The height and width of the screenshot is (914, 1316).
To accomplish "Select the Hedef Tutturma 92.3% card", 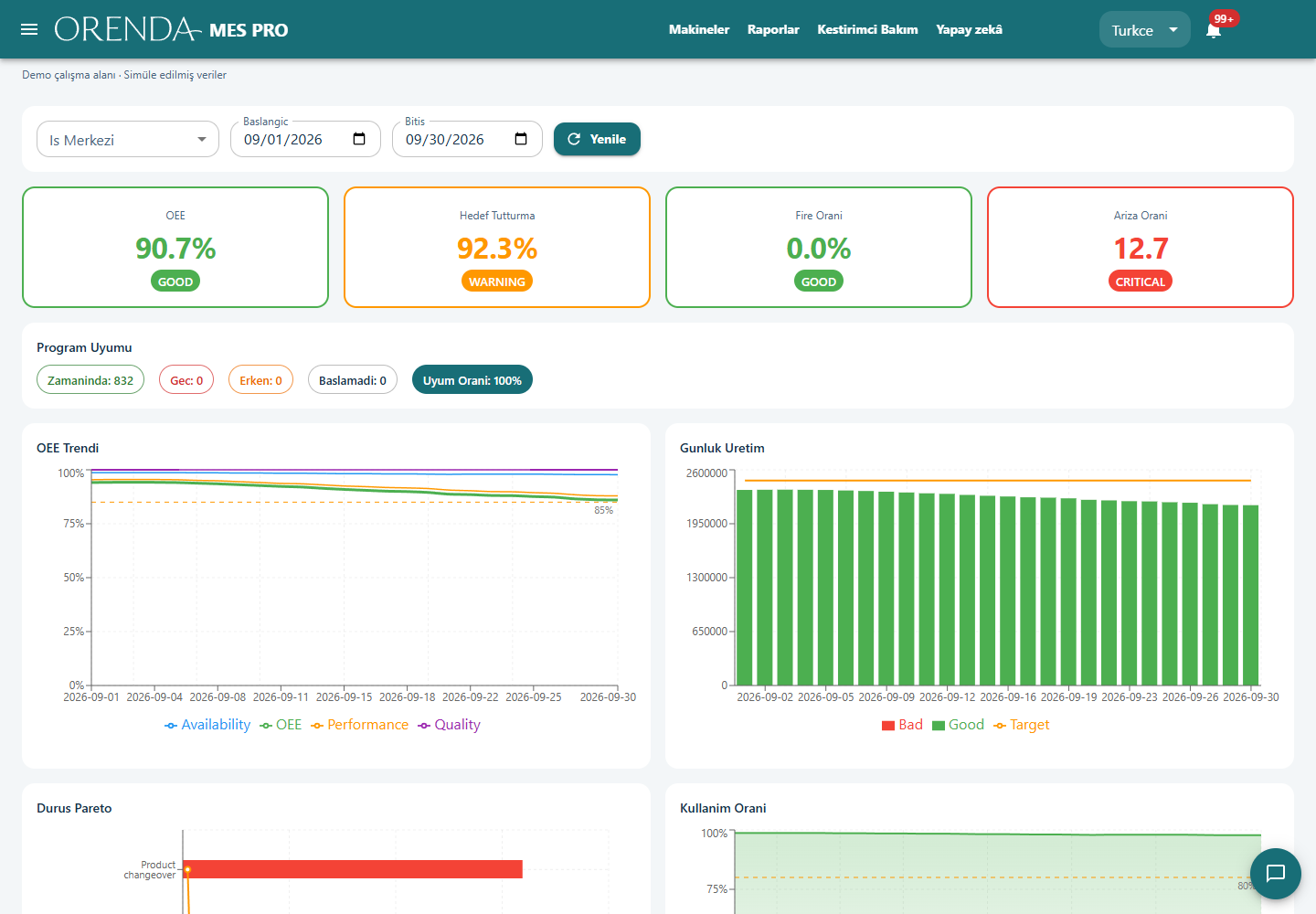I will (x=497, y=248).
